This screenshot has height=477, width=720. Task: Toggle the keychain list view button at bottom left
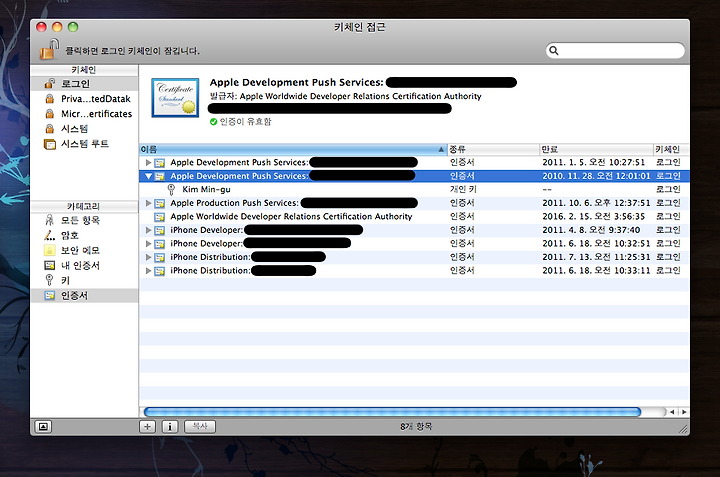43,426
